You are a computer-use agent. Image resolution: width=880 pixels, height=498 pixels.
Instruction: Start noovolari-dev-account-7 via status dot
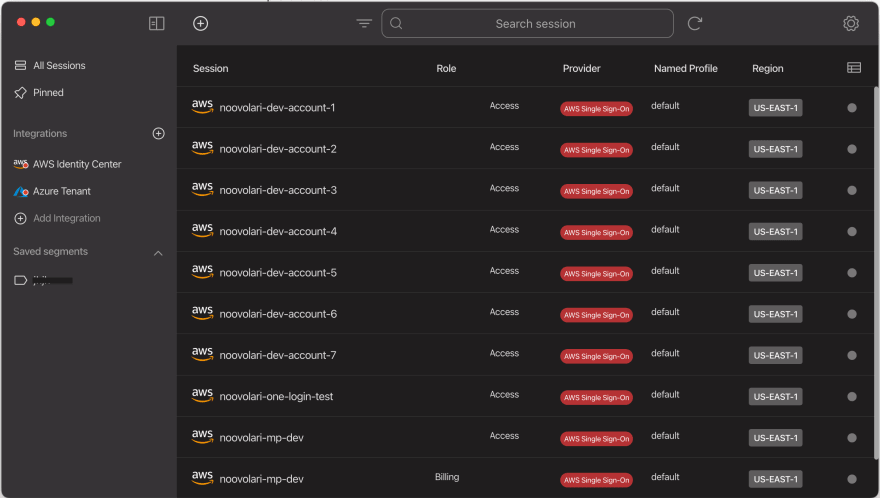point(851,355)
